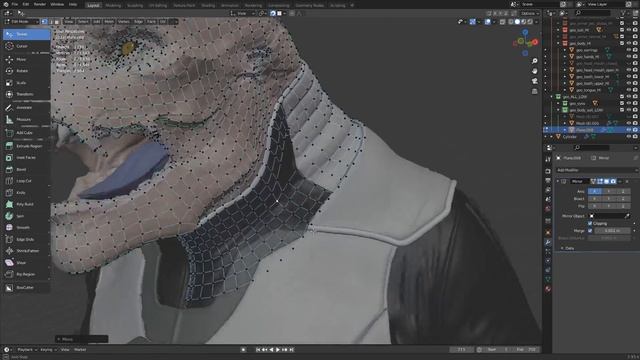Select the Rip Region tool
This screenshot has height=360, width=640.
(x=26, y=274)
